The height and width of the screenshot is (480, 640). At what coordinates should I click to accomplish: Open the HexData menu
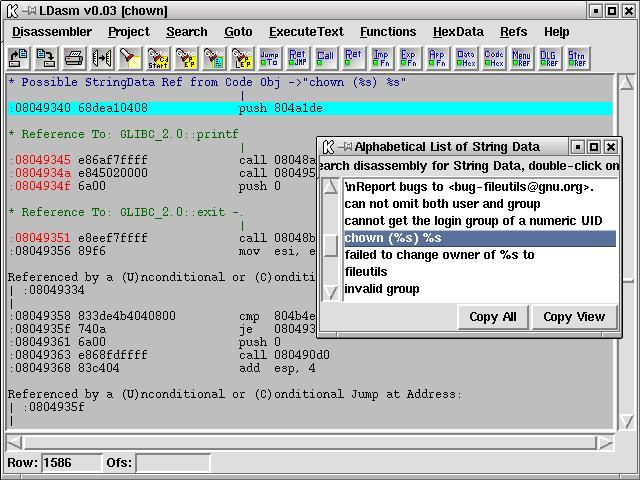click(458, 32)
